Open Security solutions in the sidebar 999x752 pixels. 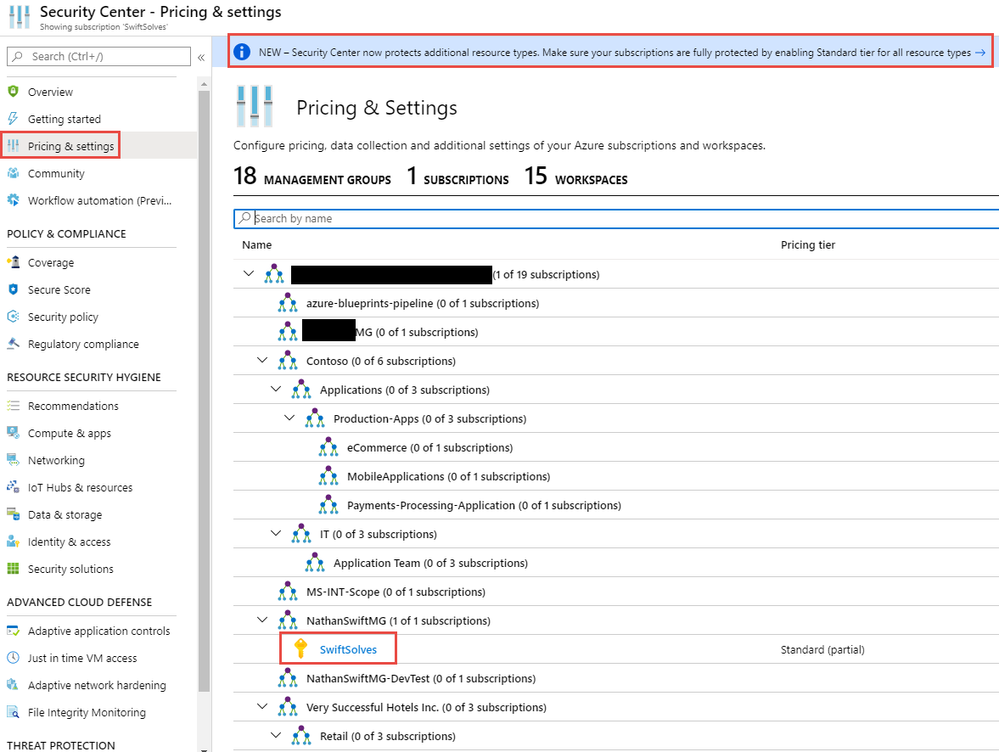tap(71, 569)
